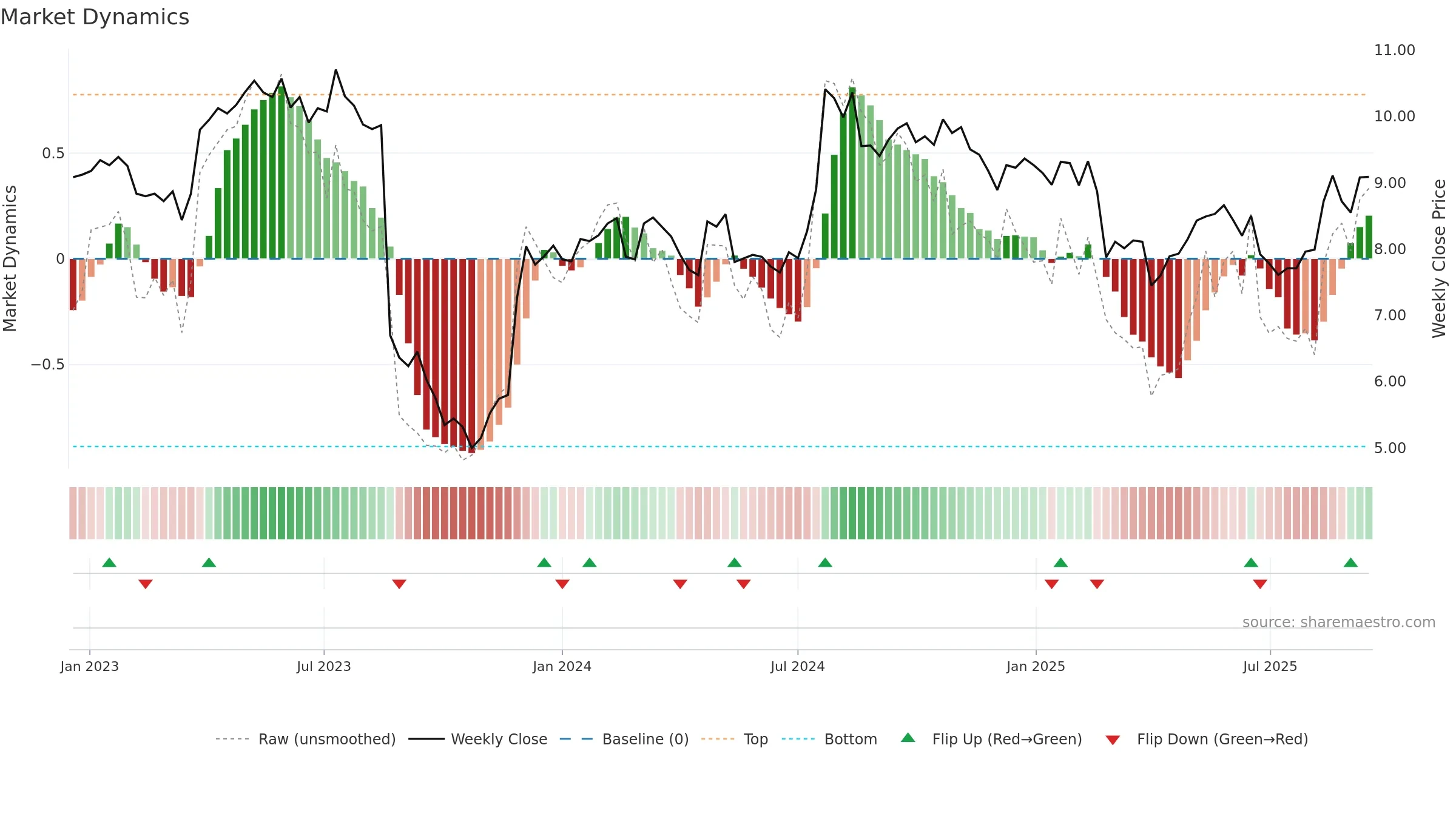Click the tallest dark green bar near August 2024
The image size is (1456, 819).
click(852, 173)
